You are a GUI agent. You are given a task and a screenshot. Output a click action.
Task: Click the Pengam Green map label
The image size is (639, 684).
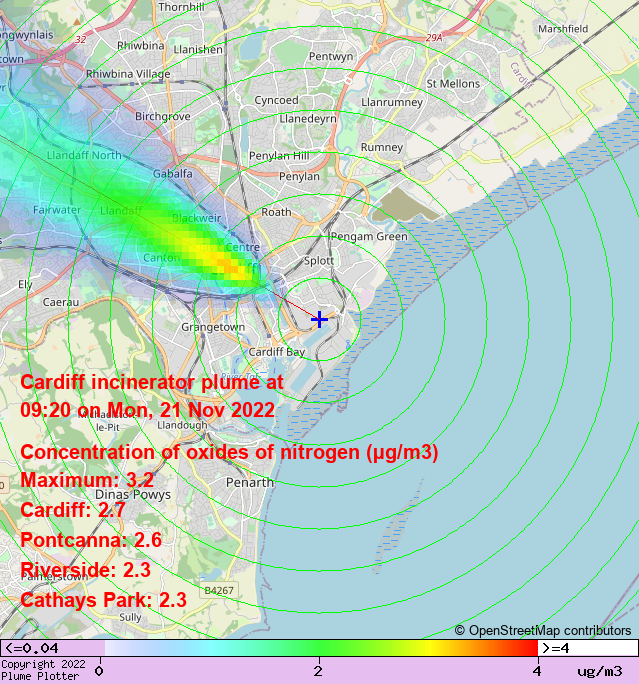(369, 236)
